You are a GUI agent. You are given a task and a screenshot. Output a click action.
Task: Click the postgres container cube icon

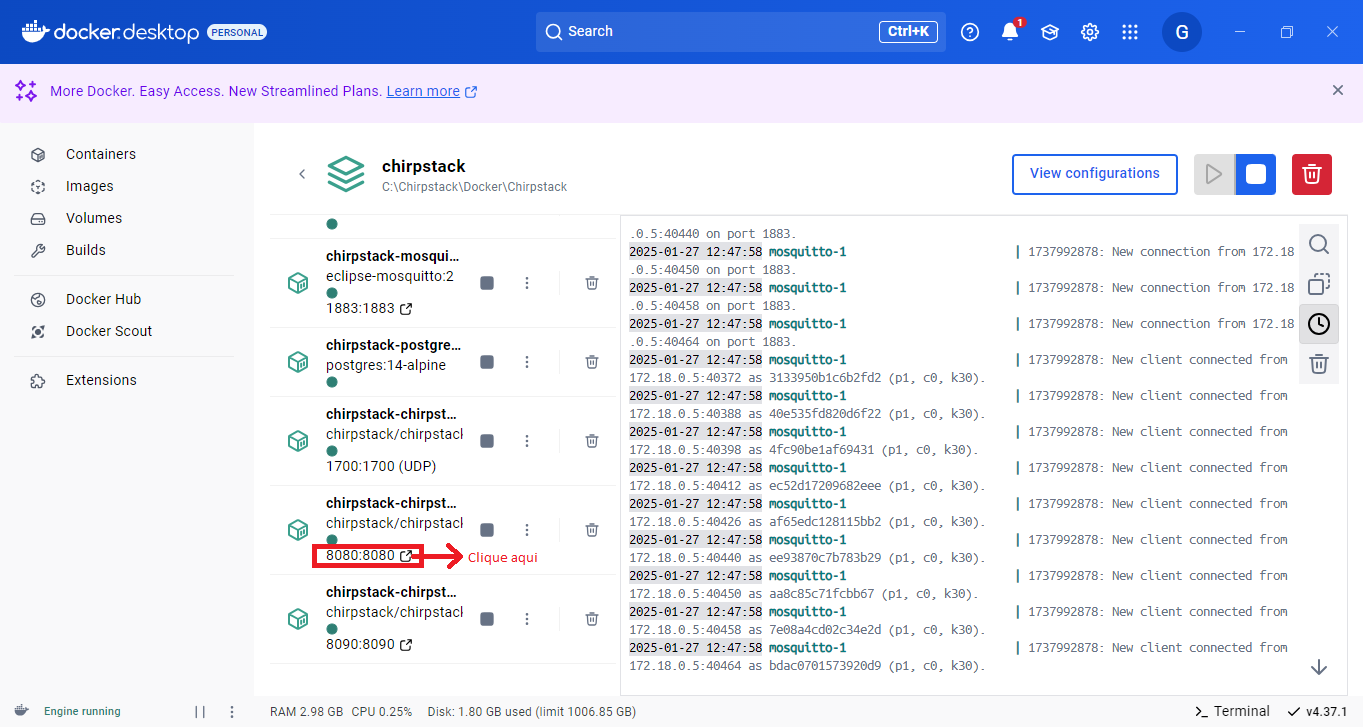pyautogui.click(x=297, y=361)
